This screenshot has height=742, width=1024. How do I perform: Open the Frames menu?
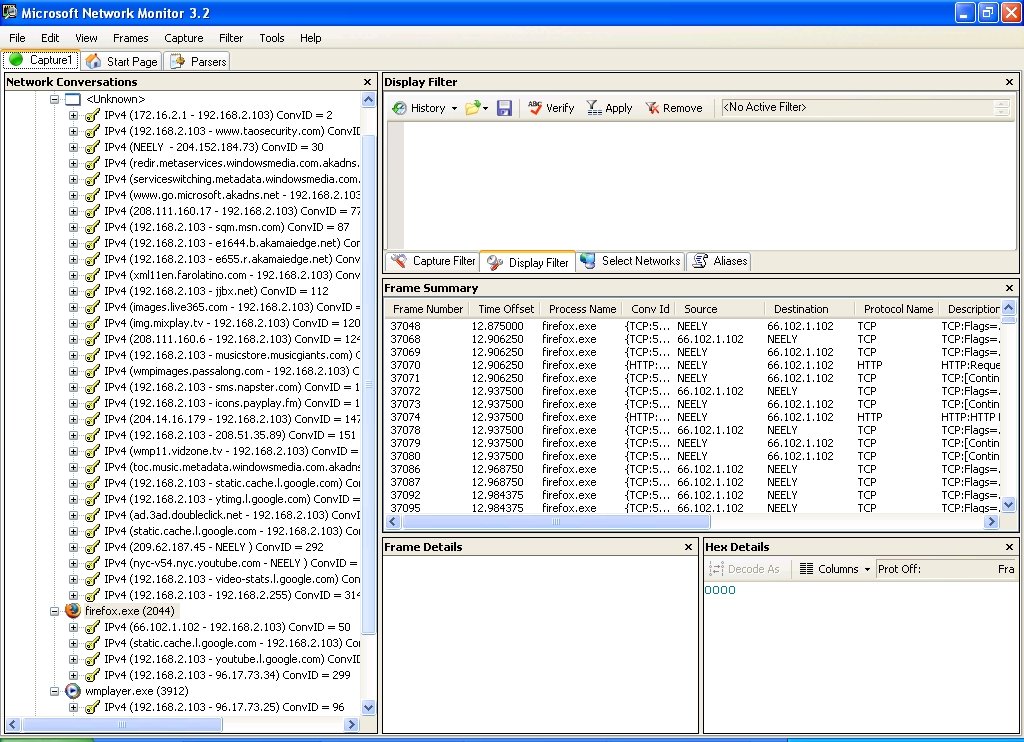[x=131, y=38]
